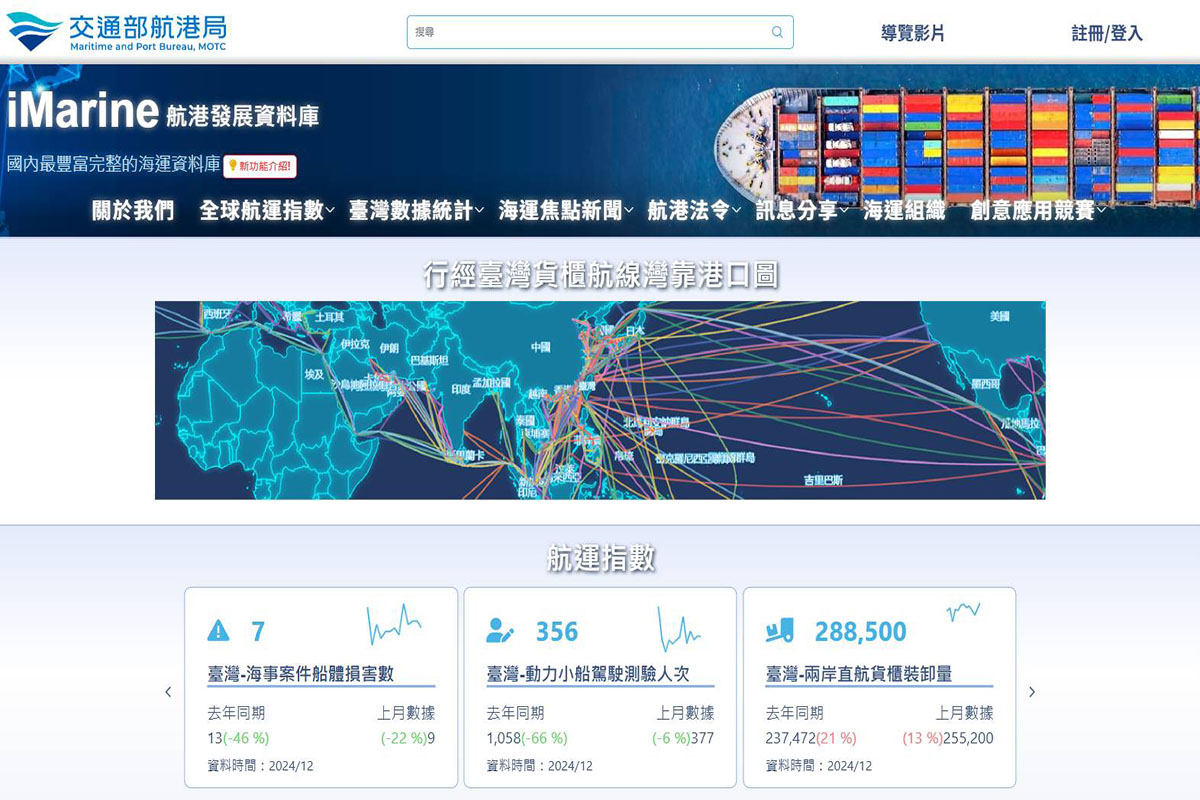Open the 臺灣-兩岸直航貨櫃裝卸量 title
The width and height of the screenshot is (1200, 800).
pos(859,674)
